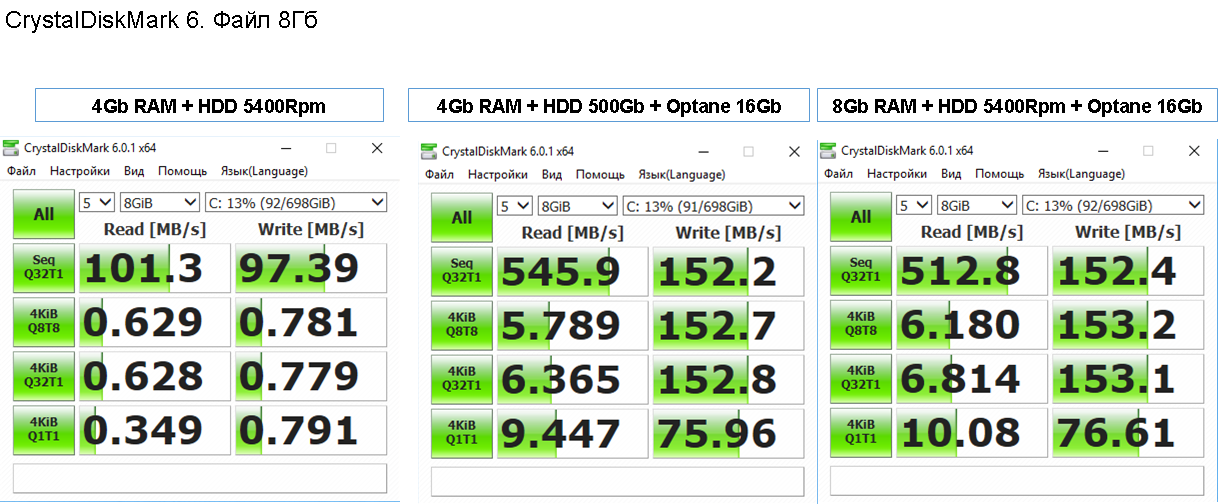Select 101.3 sequential read value
The width and height of the screenshot is (1218, 504).
tap(155, 268)
